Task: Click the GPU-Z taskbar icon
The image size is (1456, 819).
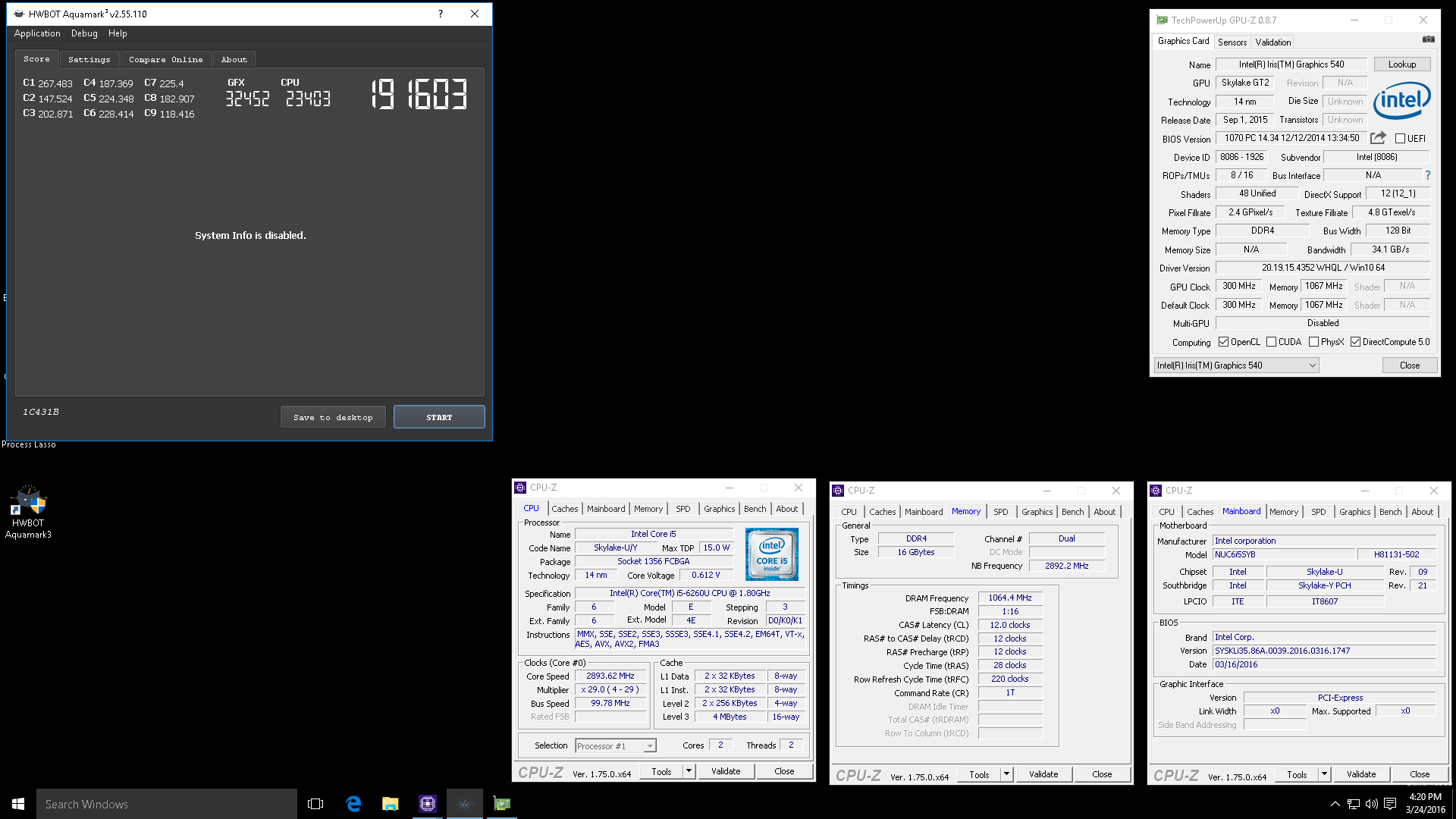Action: 502,804
